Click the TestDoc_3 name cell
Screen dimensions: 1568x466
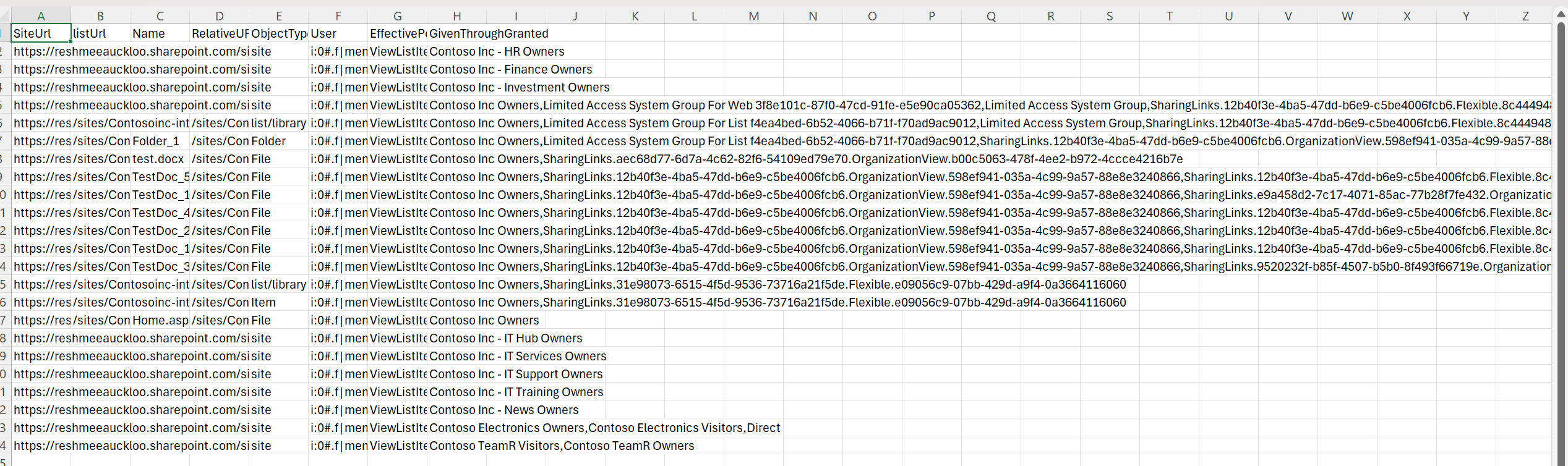[160, 266]
